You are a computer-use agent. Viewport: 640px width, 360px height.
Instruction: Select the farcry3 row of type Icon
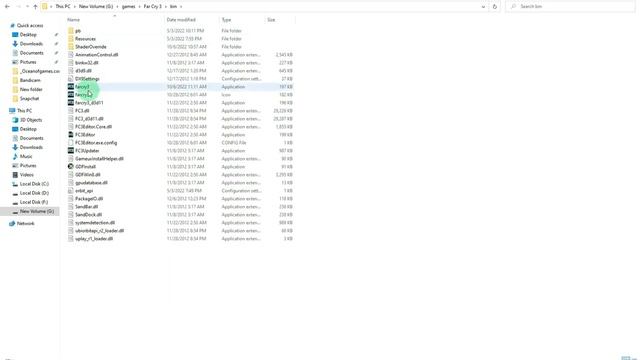click(180, 95)
